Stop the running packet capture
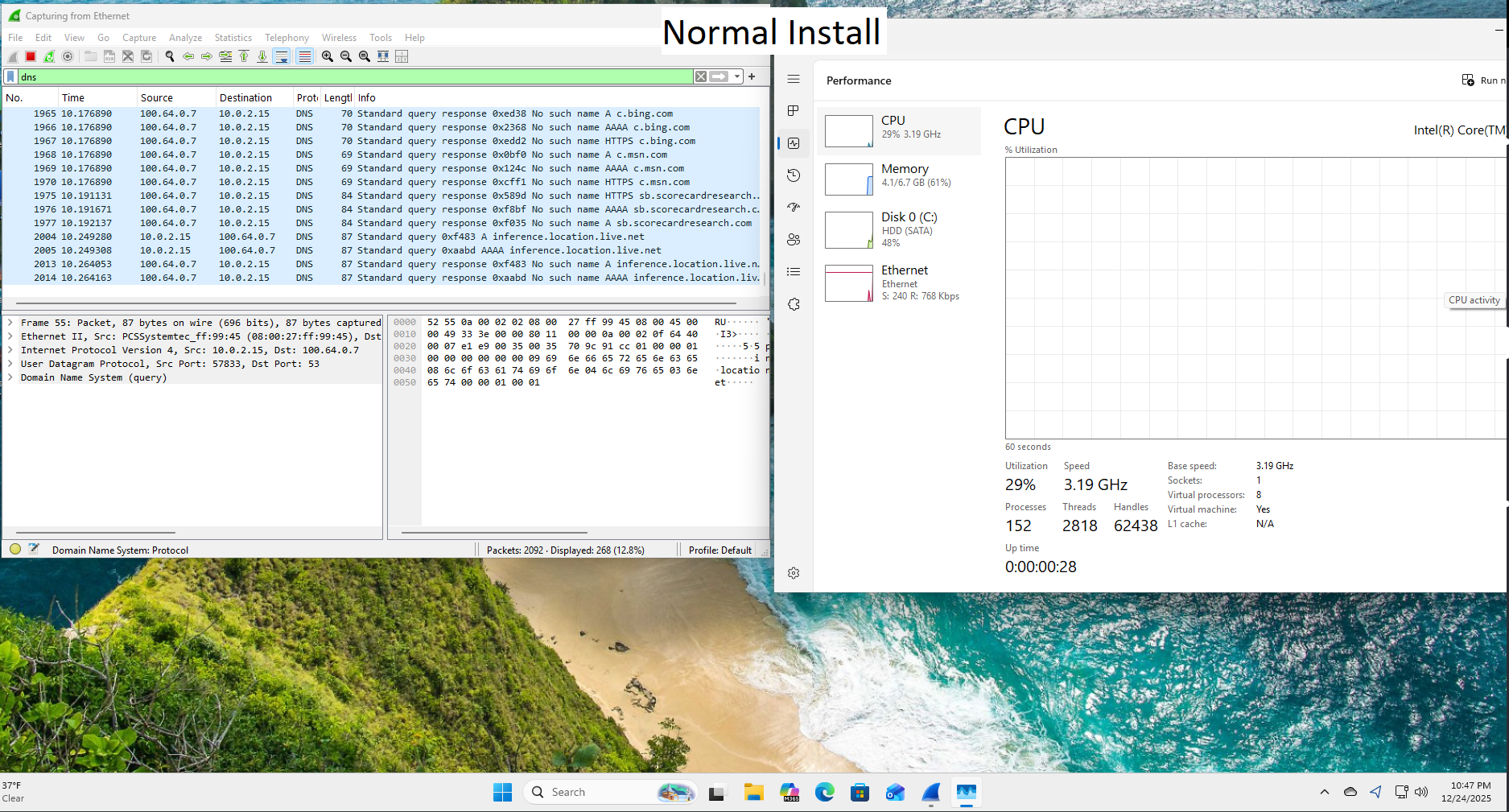The image size is (1509, 812). pyautogui.click(x=31, y=56)
